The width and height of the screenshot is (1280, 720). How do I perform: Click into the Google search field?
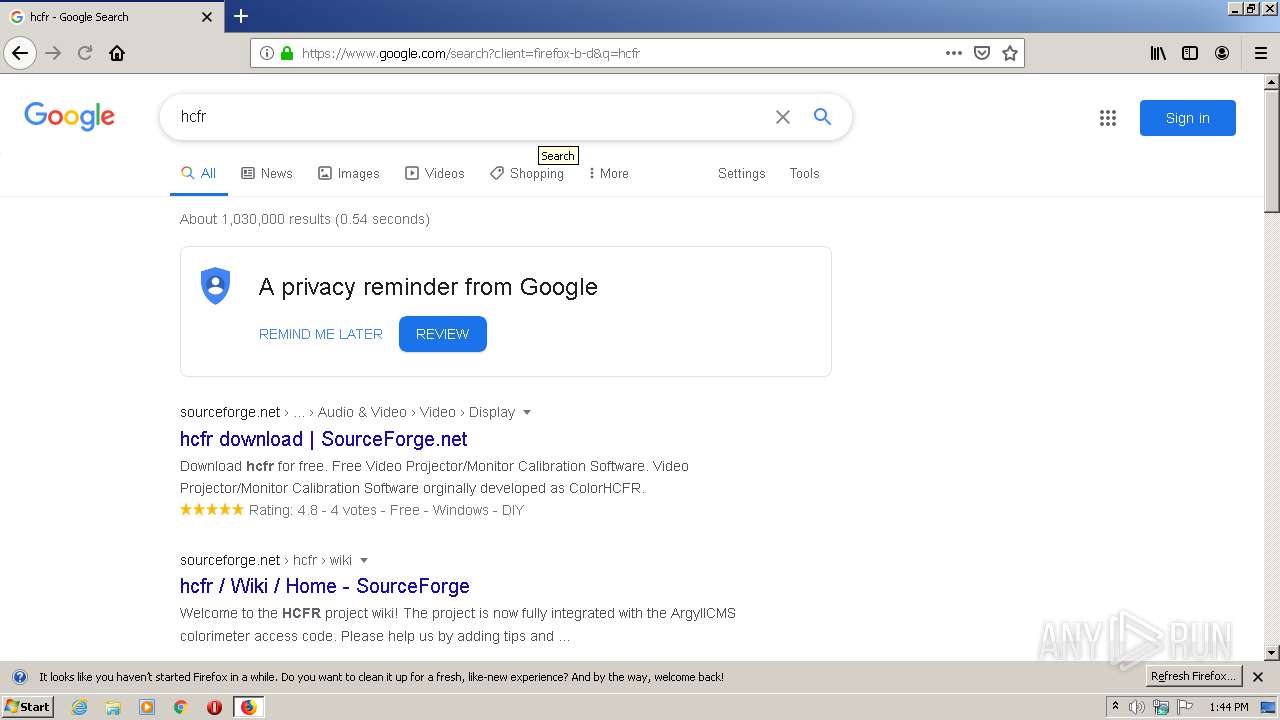470,117
